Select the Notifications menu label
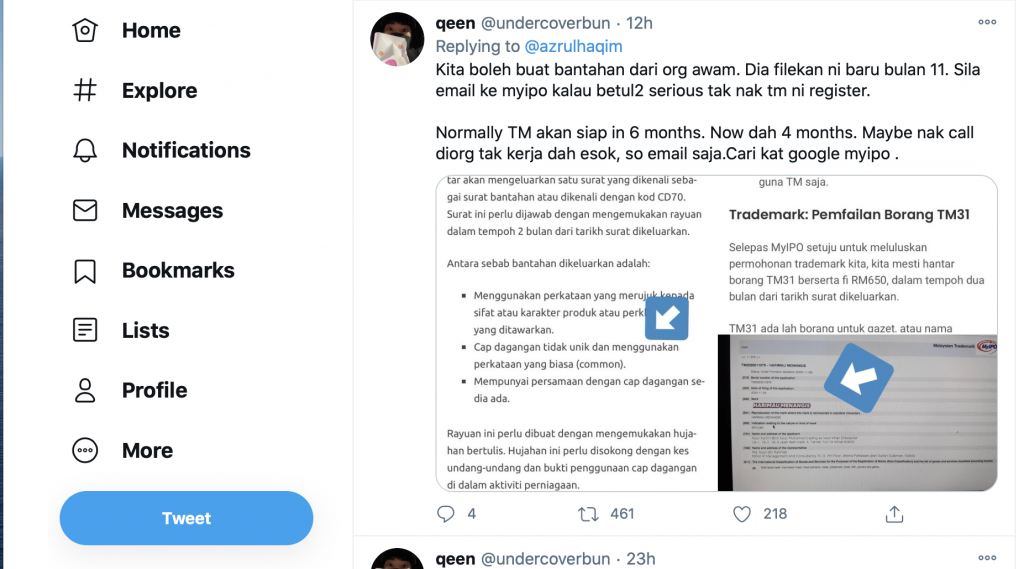1024x569 pixels. [186, 150]
